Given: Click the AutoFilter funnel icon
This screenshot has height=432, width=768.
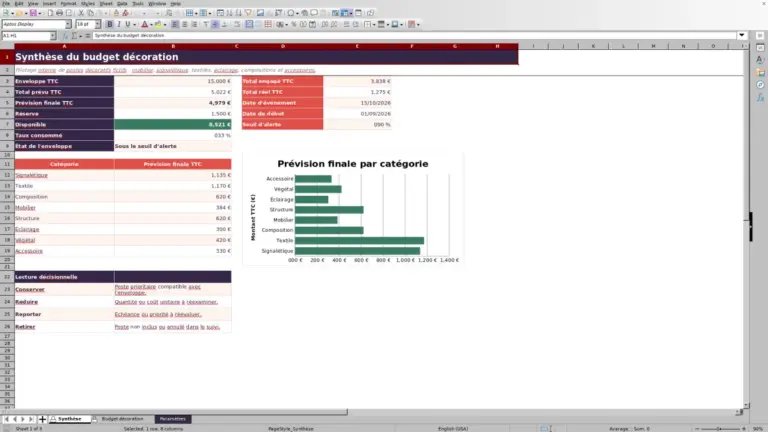Looking at the screenshot, I should [x=248, y=13].
